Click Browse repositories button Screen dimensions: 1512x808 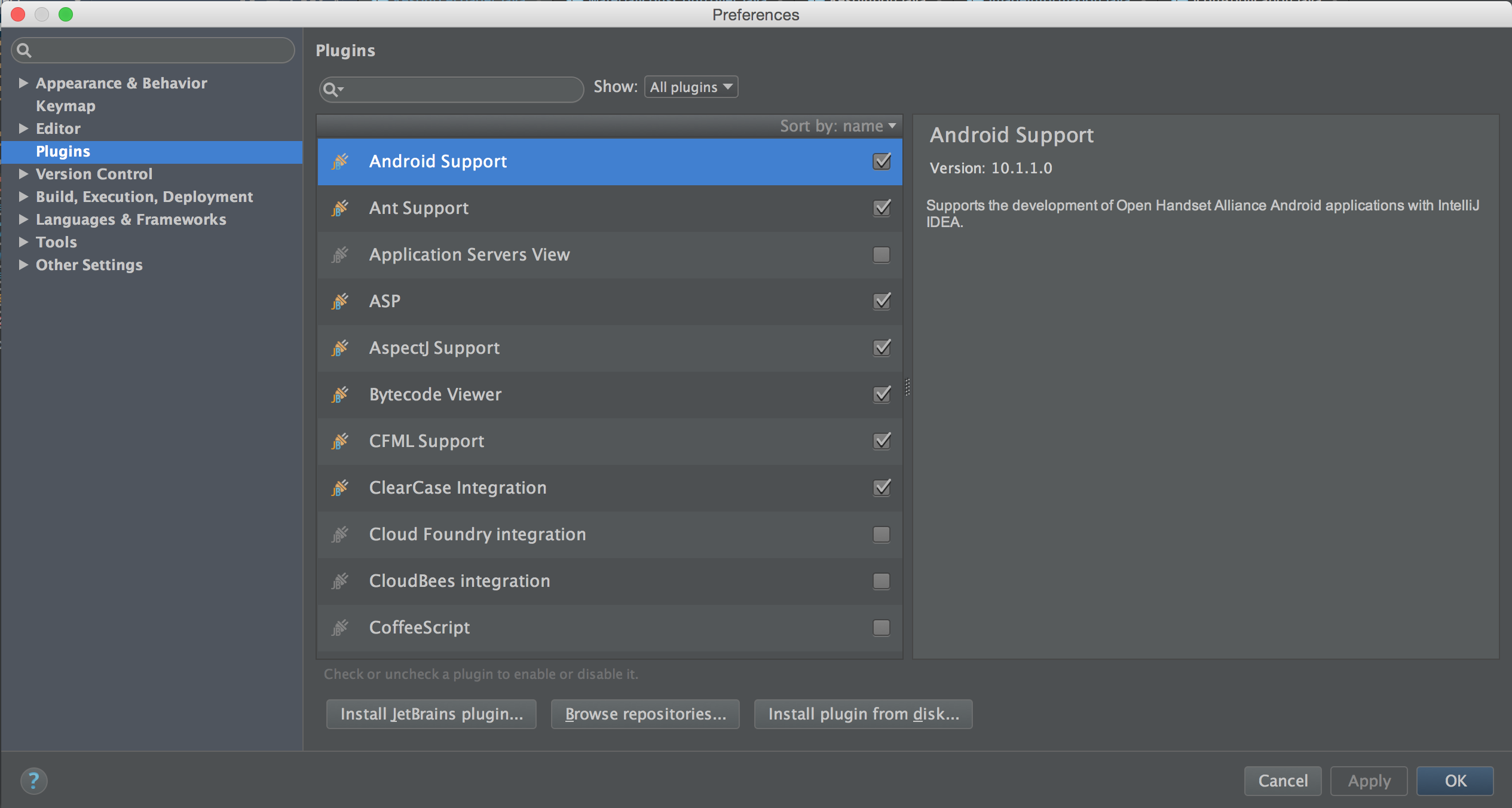pos(644,714)
